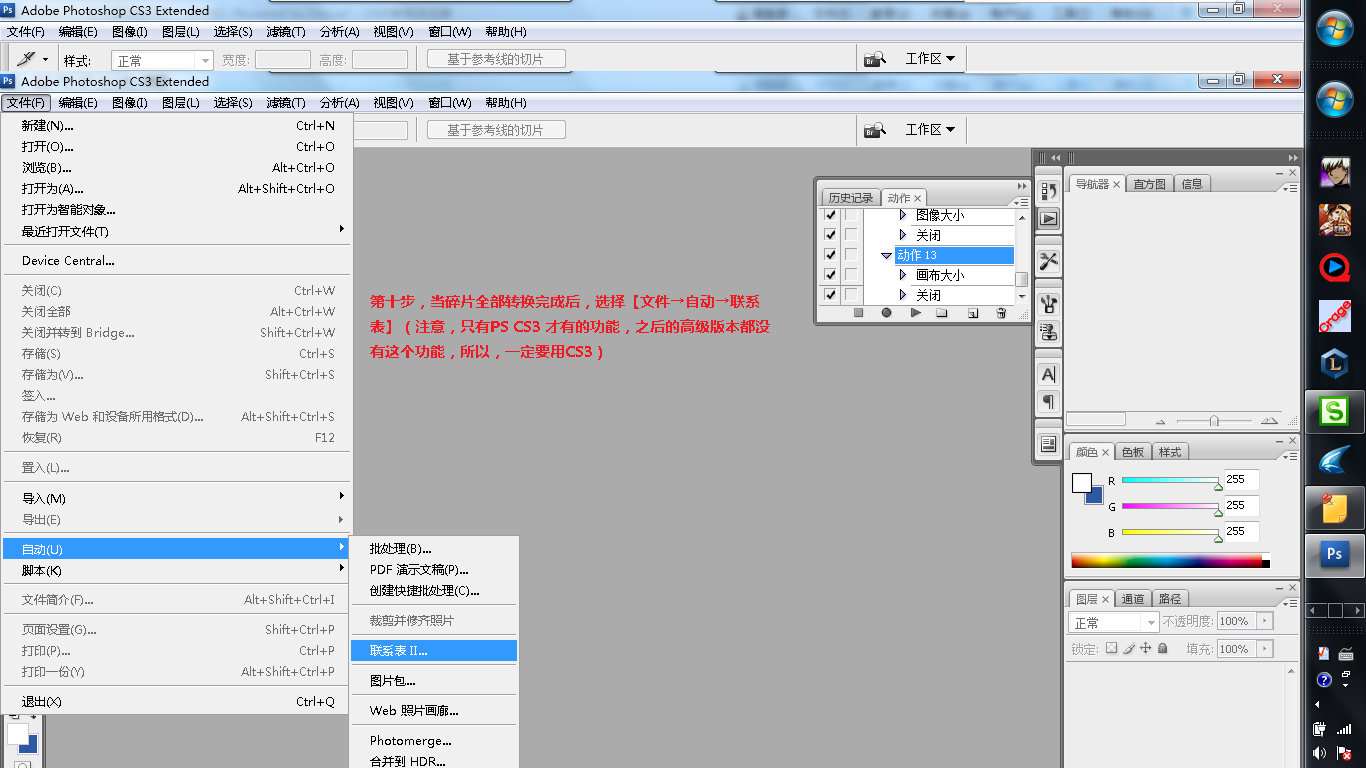Toggle dialog box for 图像大小 step
This screenshot has height=768, width=1366.
[x=851, y=215]
